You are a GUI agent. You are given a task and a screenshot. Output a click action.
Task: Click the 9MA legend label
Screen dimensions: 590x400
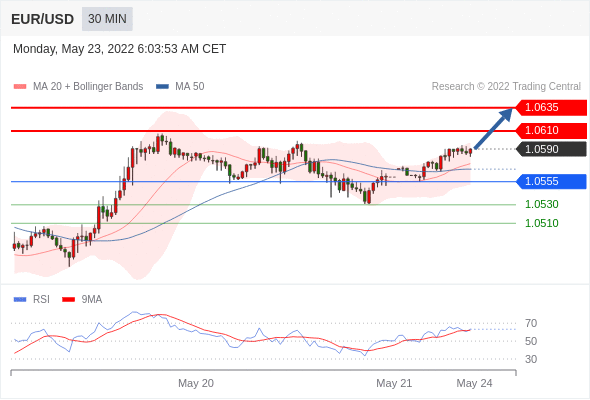click(x=92, y=300)
